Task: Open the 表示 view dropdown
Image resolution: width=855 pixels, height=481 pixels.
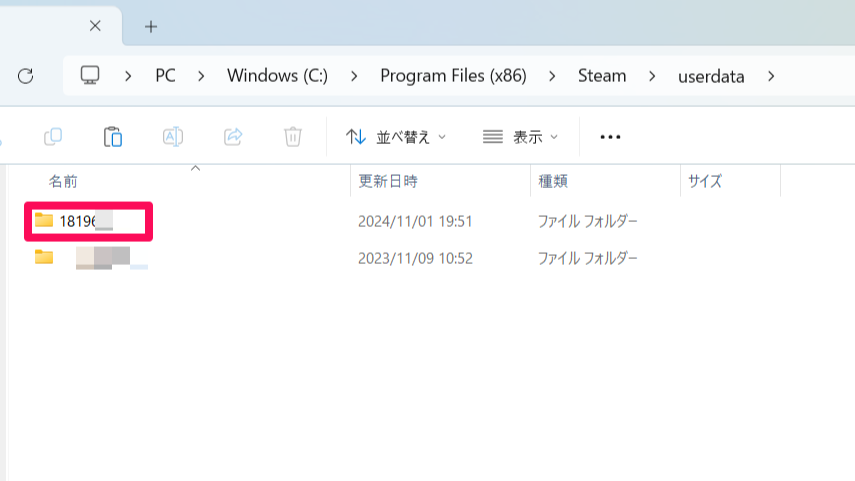Action: point(520,137)
